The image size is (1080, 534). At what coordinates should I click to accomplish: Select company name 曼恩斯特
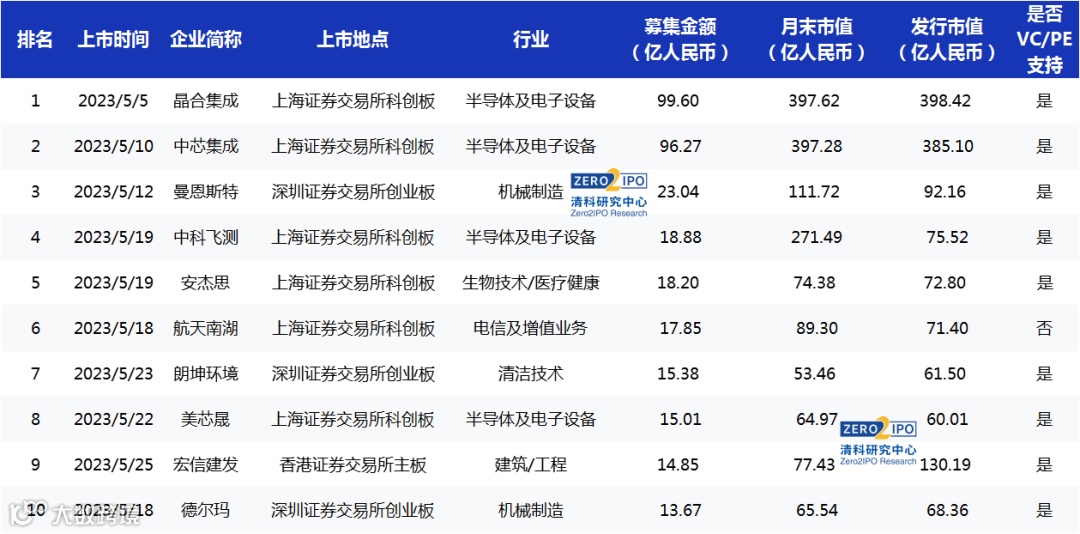coord(206,192)
